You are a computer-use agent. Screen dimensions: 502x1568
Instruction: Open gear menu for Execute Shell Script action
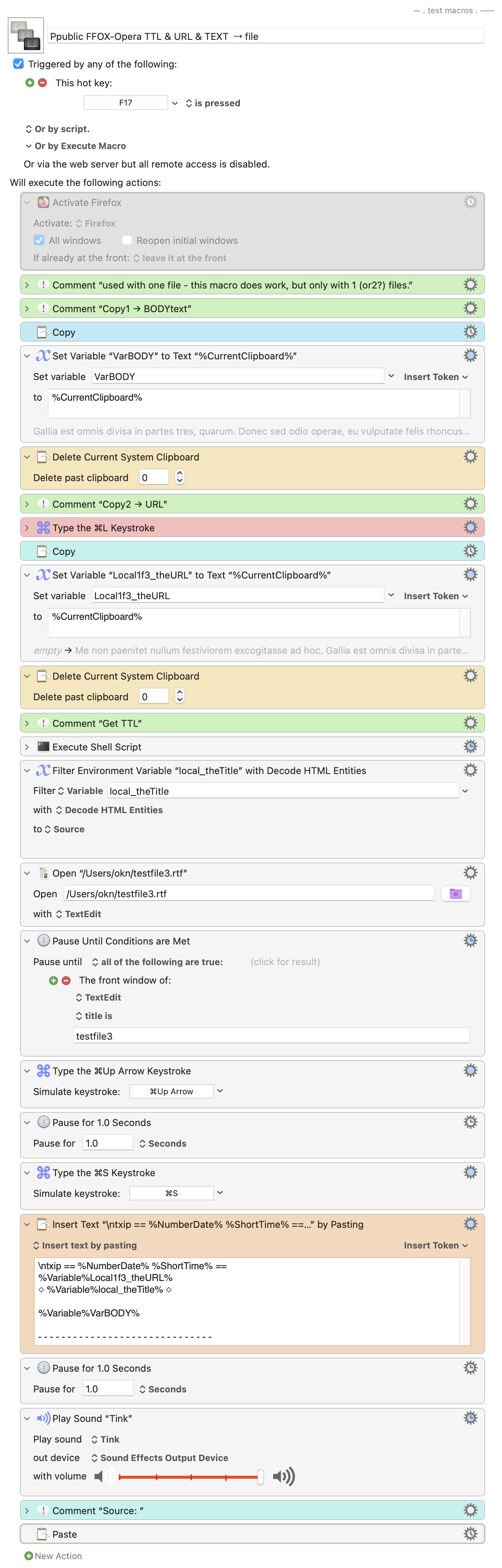(470, 746)
